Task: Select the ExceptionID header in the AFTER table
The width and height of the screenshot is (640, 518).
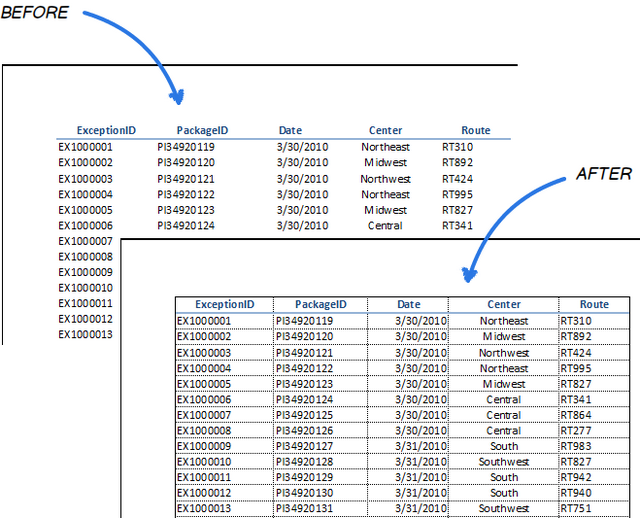Action: click(224, 305)
